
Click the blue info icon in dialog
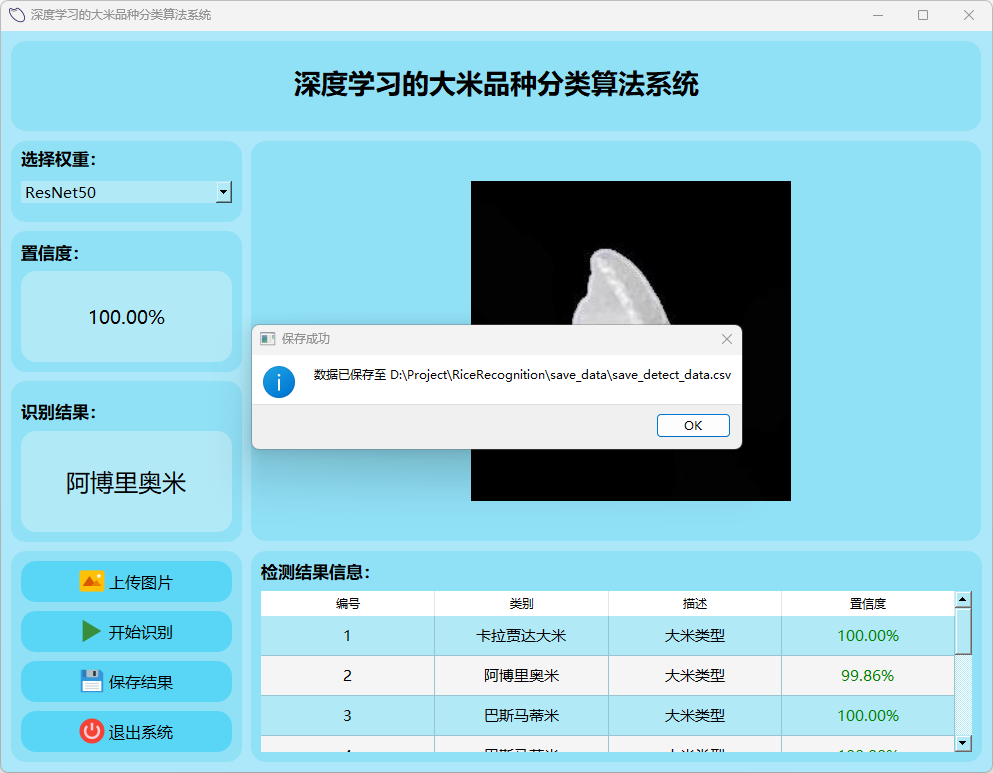point(278,381)
